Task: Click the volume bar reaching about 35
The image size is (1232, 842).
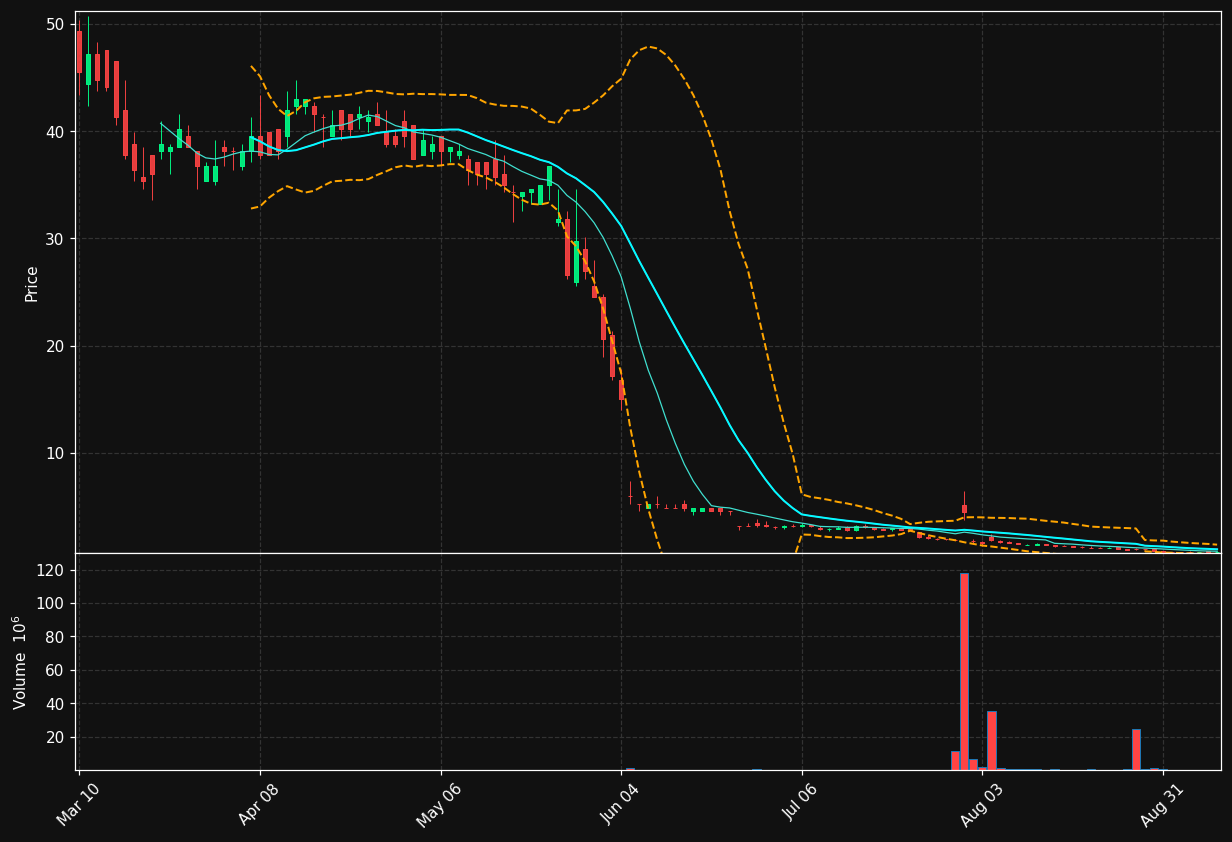Action: click(x=991, y=740)
